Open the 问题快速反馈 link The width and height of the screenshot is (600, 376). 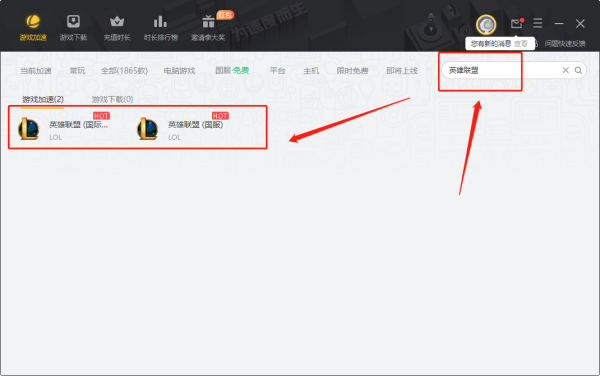click(x=565, y=44)
